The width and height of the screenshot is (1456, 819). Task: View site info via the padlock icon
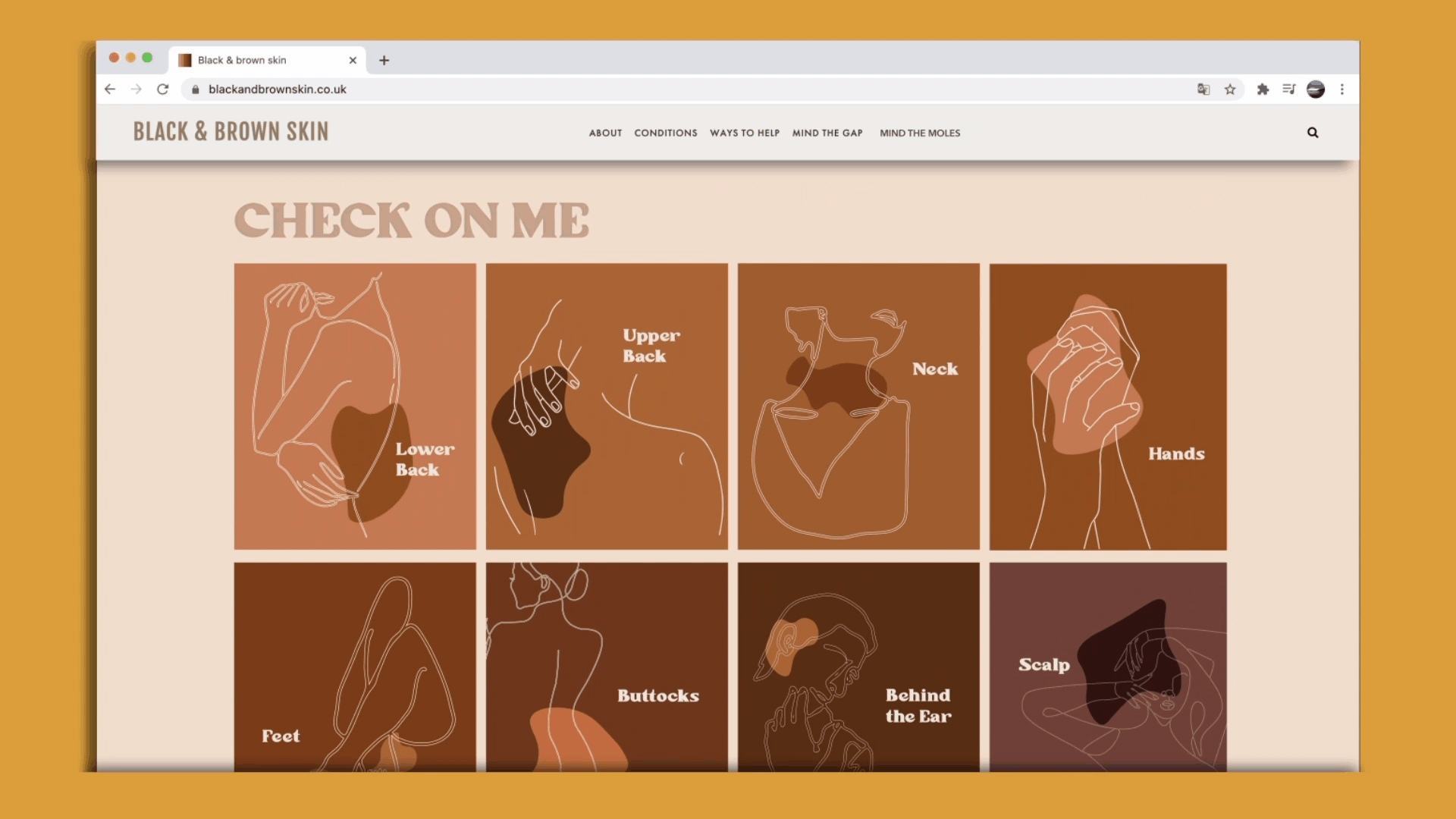pos(195,89)
